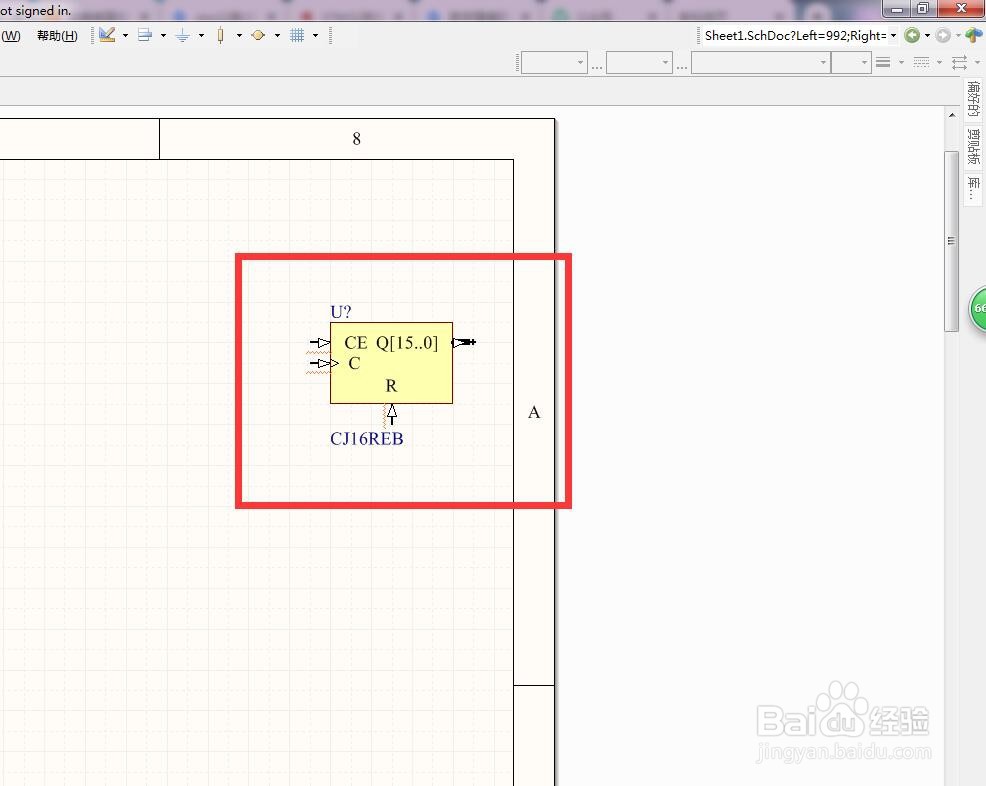Go back with green navigation arrow
This screenshot has width=986, height=786.
point(912,35)
